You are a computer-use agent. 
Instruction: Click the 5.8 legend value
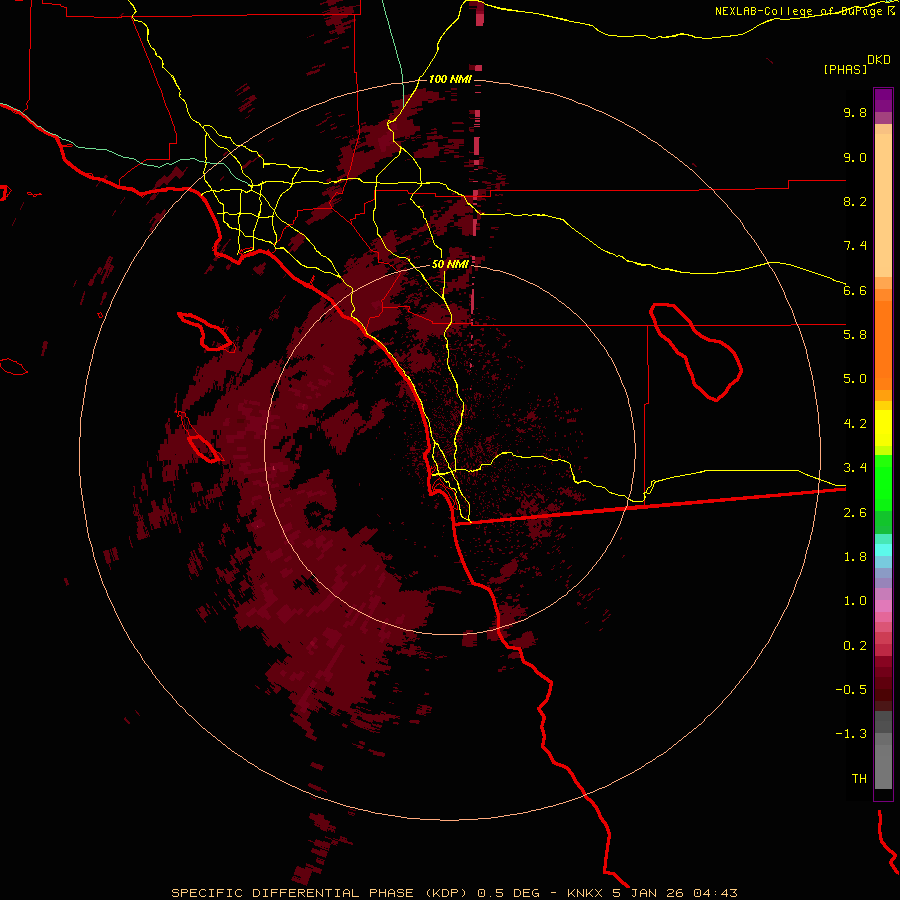pyautogui.click(x=855, y=335)
